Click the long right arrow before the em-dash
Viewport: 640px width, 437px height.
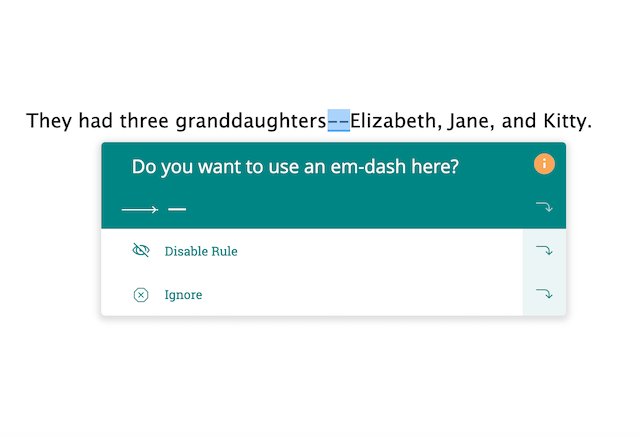pyautogui.click(x=140, y=210)
